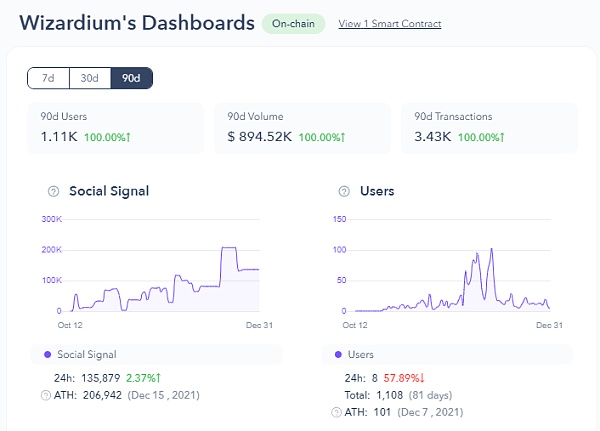This screenshot has height=431, width=600.
Task: Open the View 1 Smart Contract link
Action: (389, 24)
